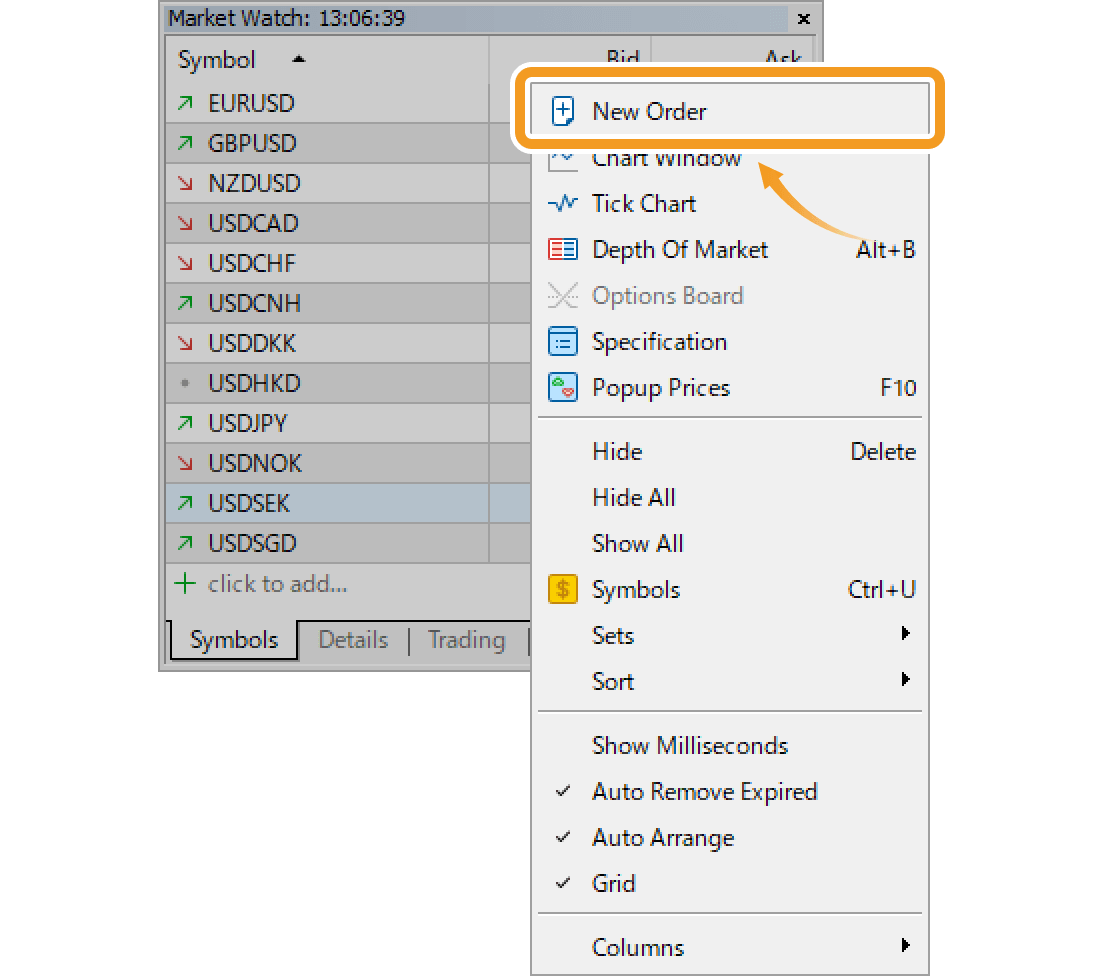Disable Auto Remove Expired

tap(704, 791)
